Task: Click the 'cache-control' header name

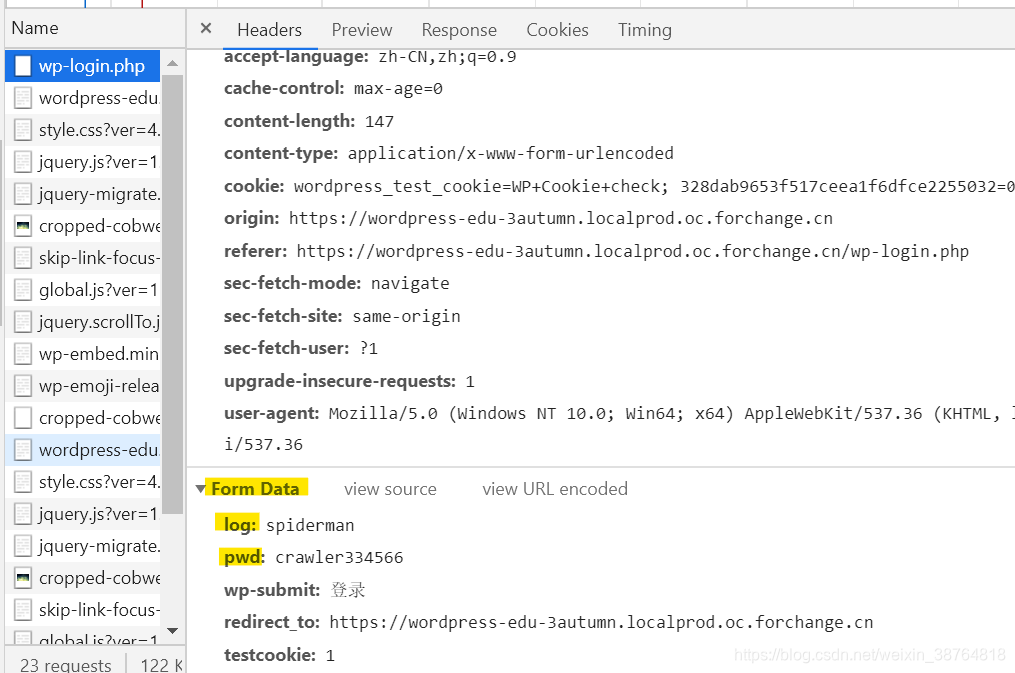Action: (x=284, y=88)
